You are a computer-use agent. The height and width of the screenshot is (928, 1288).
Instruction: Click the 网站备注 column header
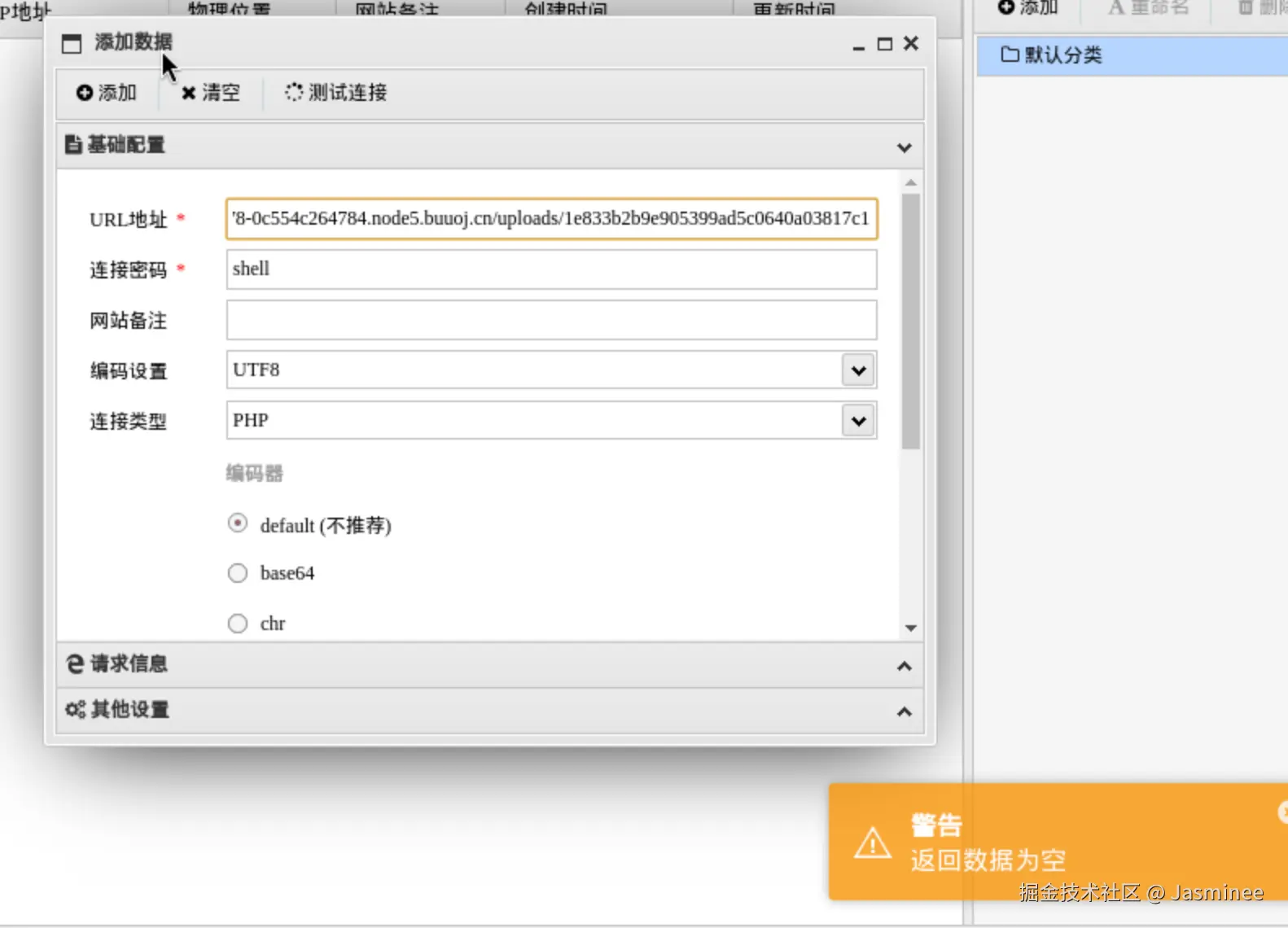point(397,9)
